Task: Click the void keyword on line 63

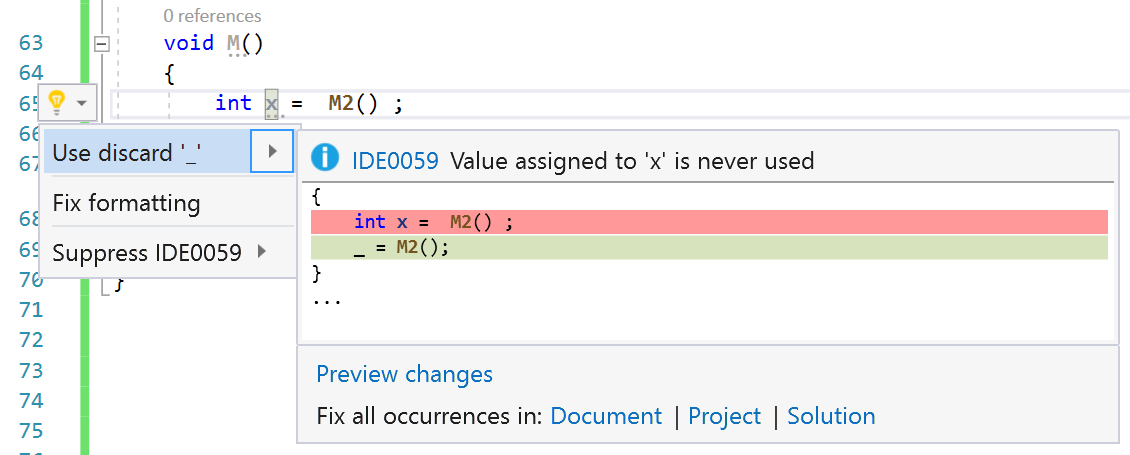Action: coord(189,43)
